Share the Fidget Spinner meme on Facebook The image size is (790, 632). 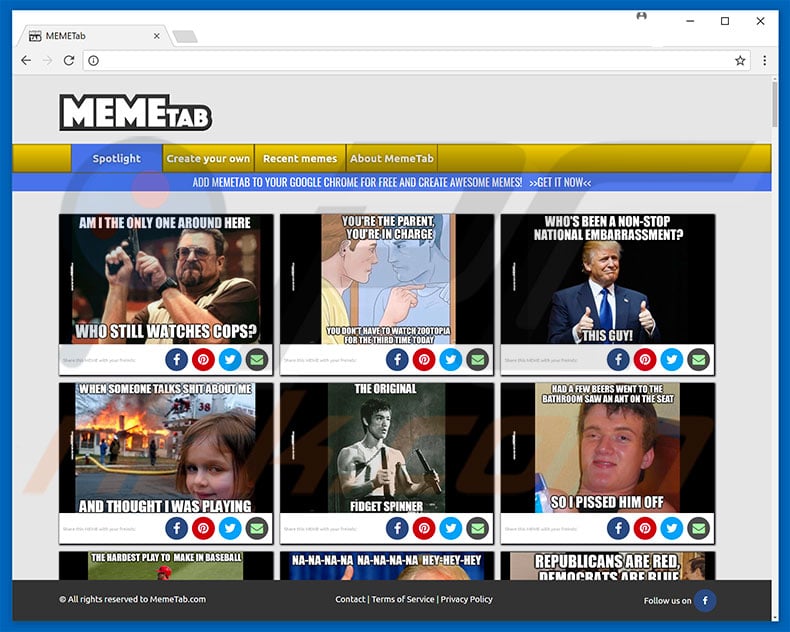(x=398, y=528)
